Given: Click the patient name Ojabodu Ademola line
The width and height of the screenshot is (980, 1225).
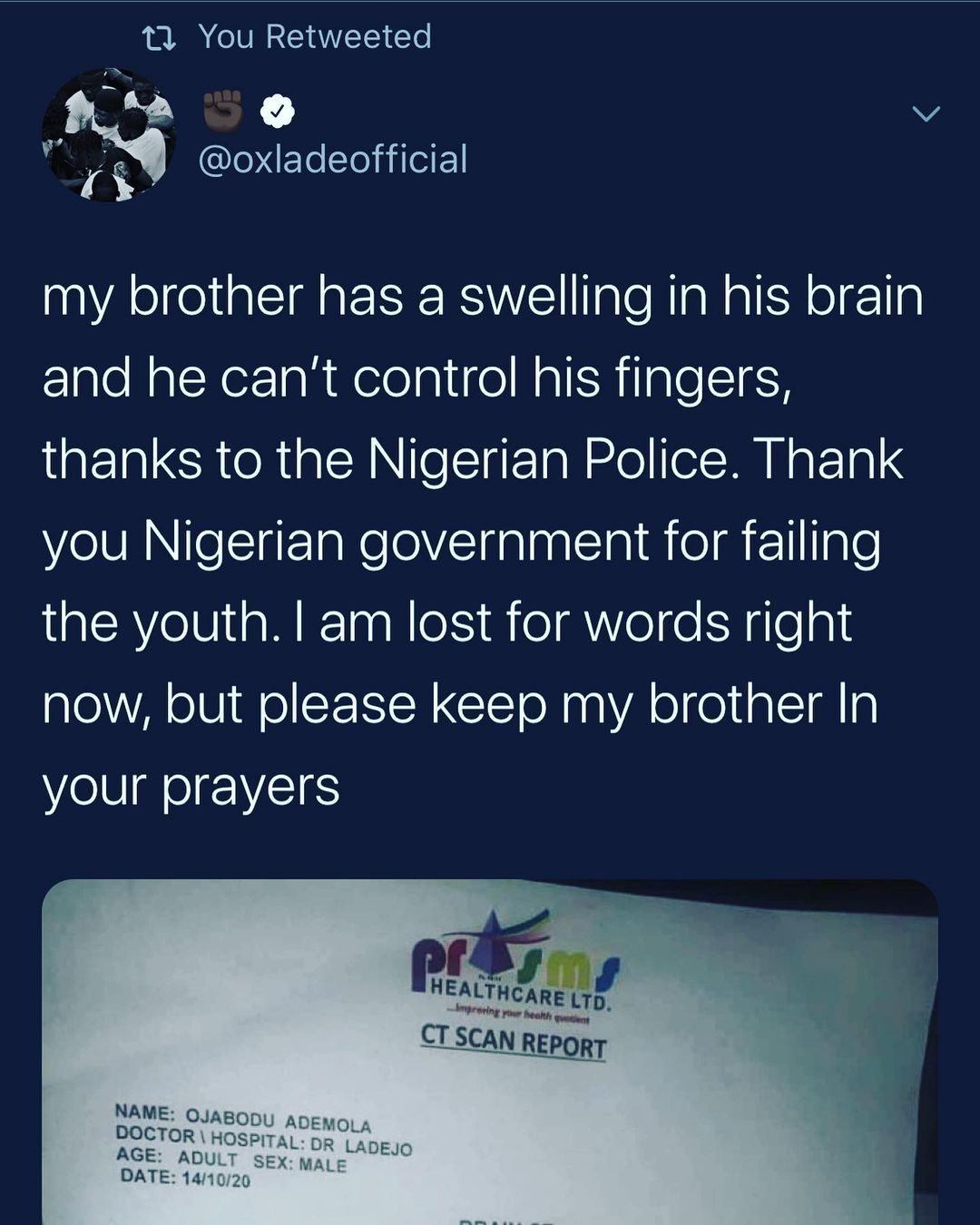Looking at the screenshot, I should pos(243,1118).
